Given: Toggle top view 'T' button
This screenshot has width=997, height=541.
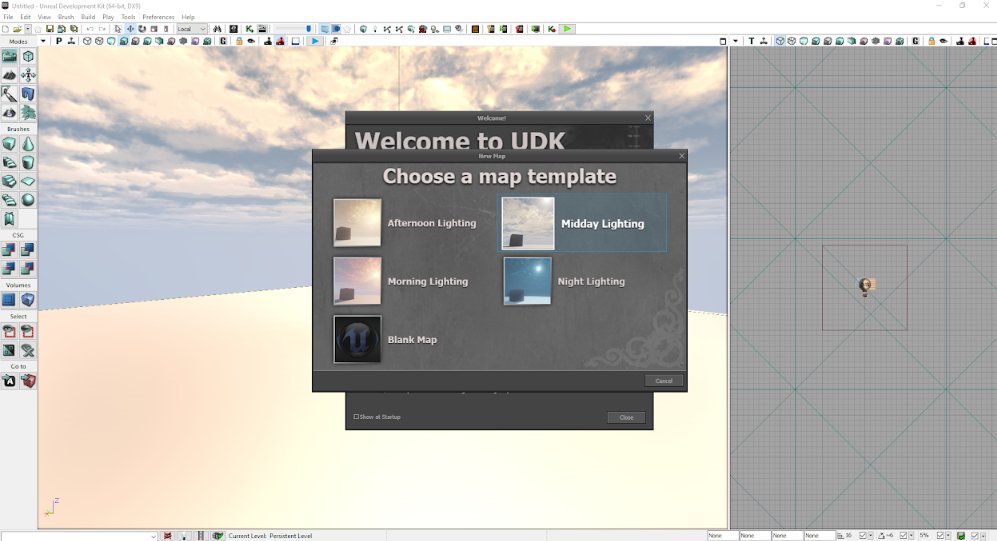Looking at the screenshot, I should [751, 41].
